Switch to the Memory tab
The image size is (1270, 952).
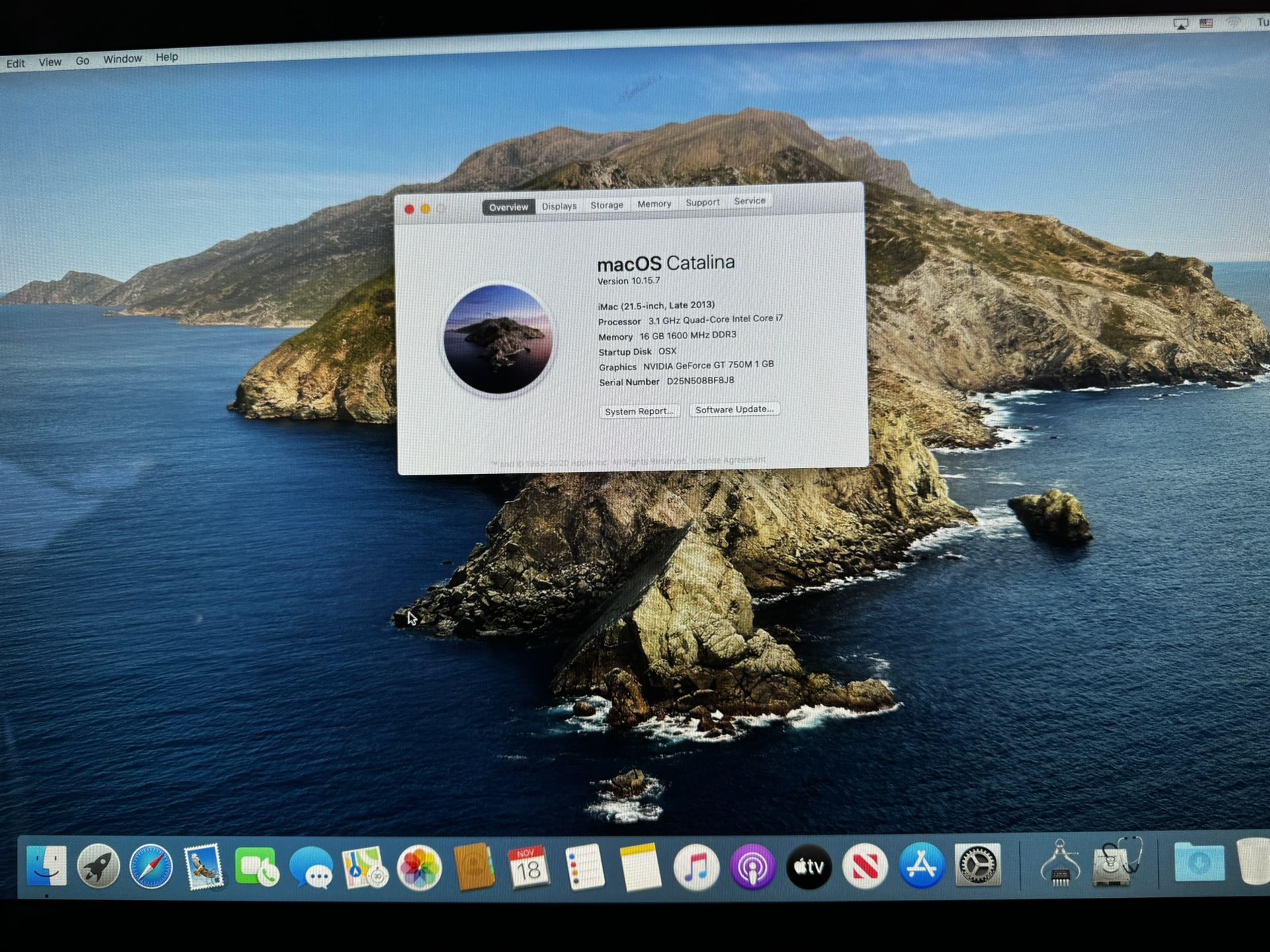click(654, 204)
